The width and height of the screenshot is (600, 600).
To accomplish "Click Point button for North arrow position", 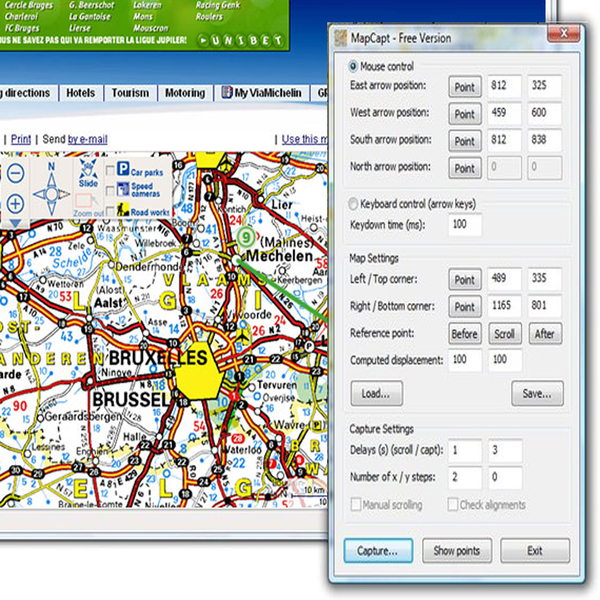I will [465, 168].
